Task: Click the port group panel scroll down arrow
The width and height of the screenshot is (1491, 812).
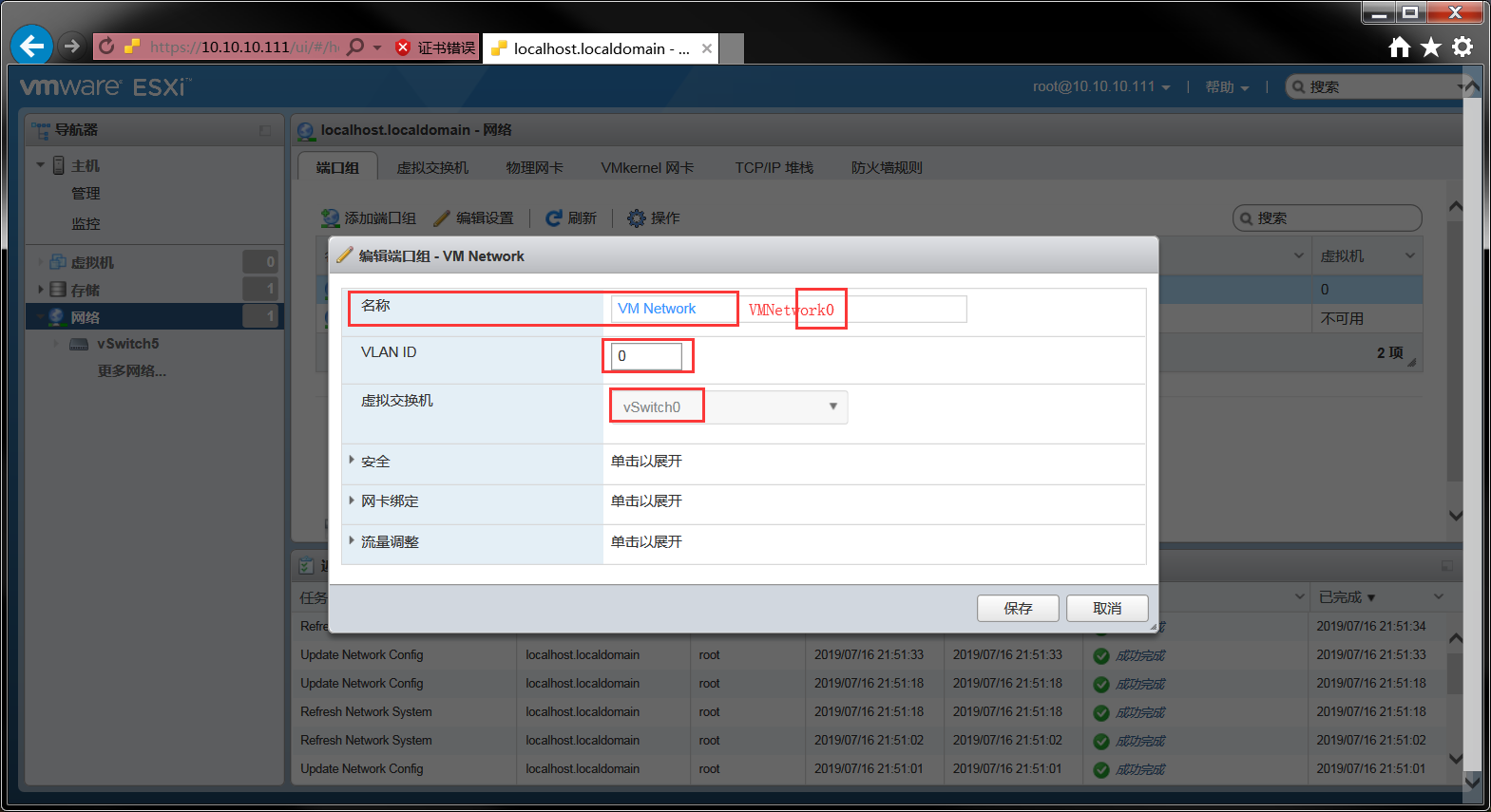Action: 1455,516
